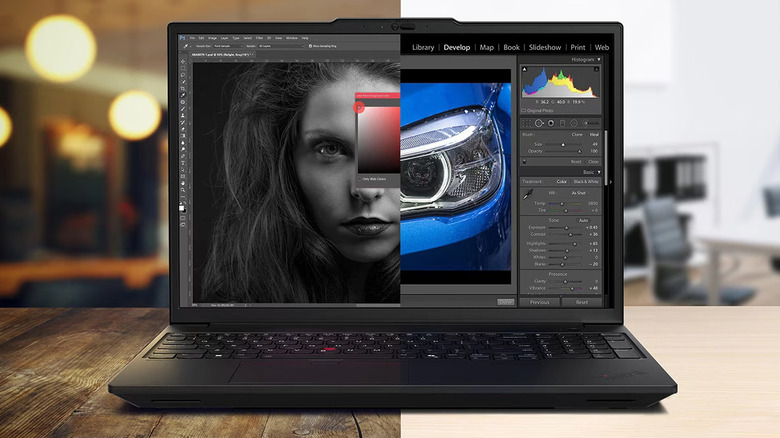The image size is (780, 438).
Task: Select the Move tool in Photoshop toolbar
Action: (x=183, y=62)
